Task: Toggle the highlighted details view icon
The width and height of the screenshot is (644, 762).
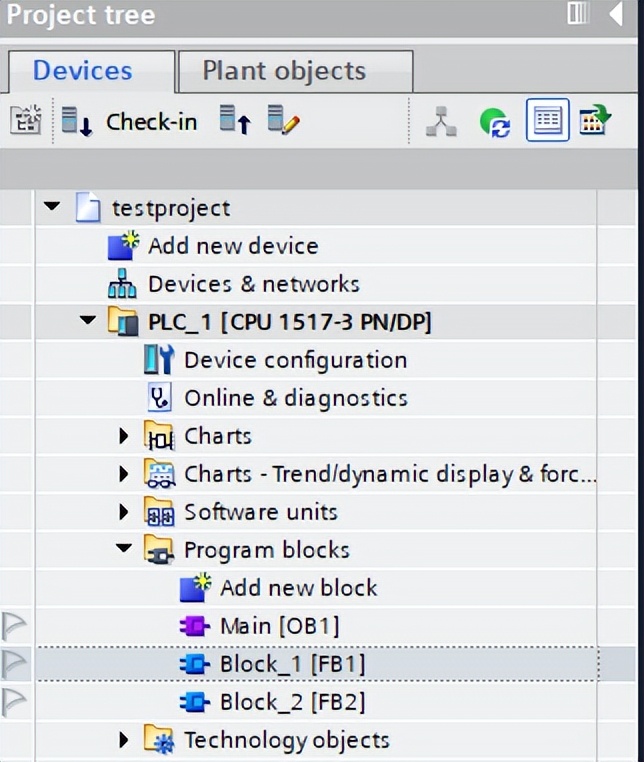Action: tap(547, 122)
